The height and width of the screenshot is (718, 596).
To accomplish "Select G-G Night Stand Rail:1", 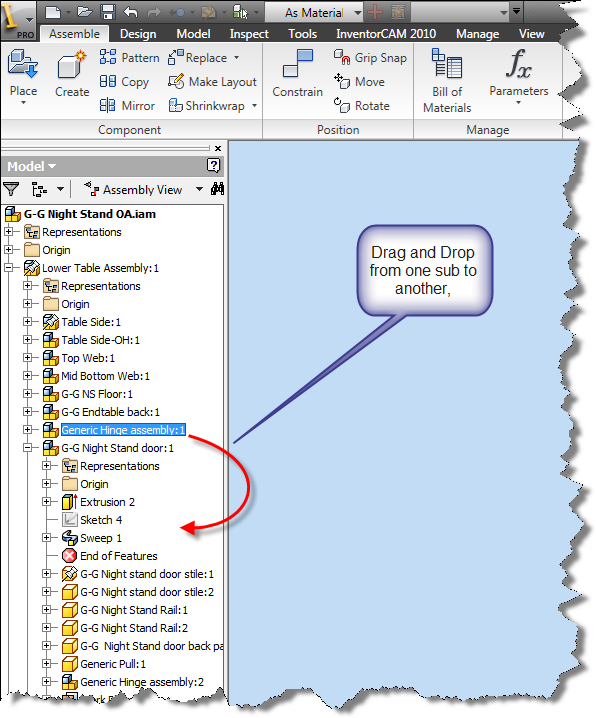I will [134, 610].
